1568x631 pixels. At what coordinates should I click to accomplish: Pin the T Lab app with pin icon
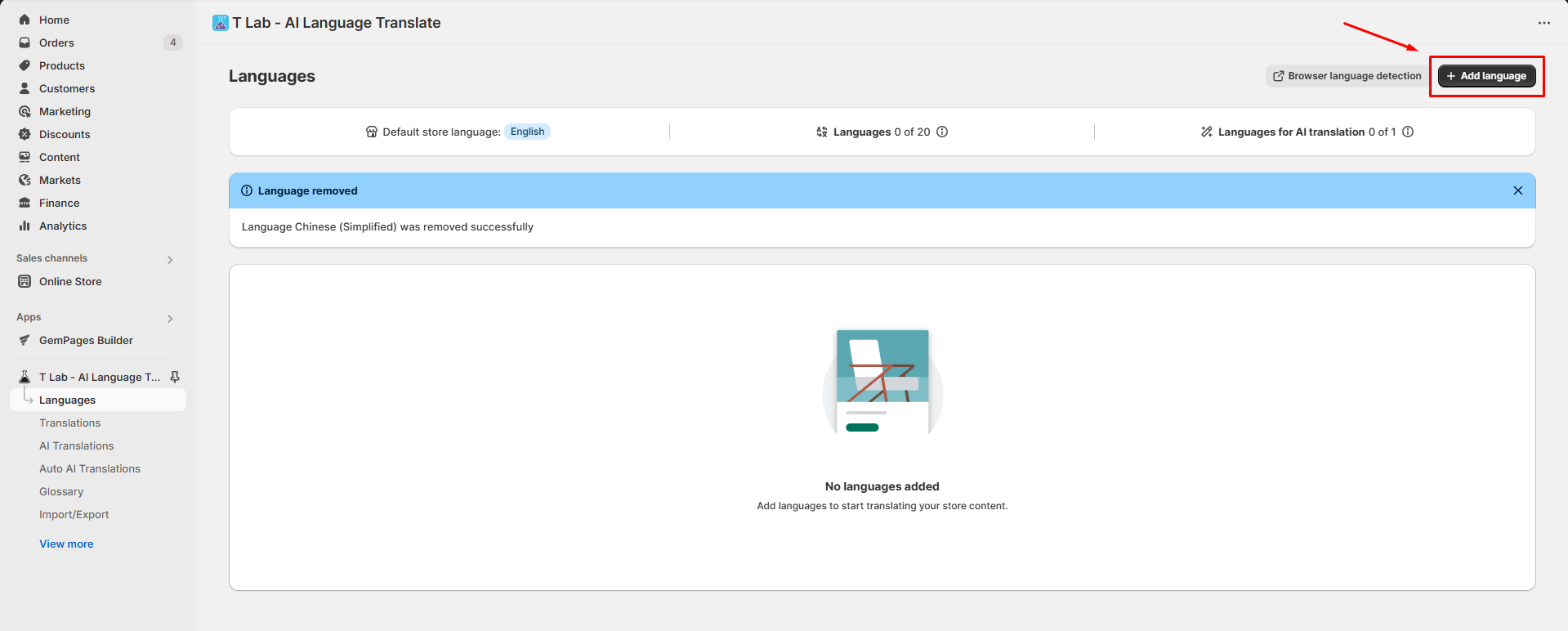click(x=175, y=377)
